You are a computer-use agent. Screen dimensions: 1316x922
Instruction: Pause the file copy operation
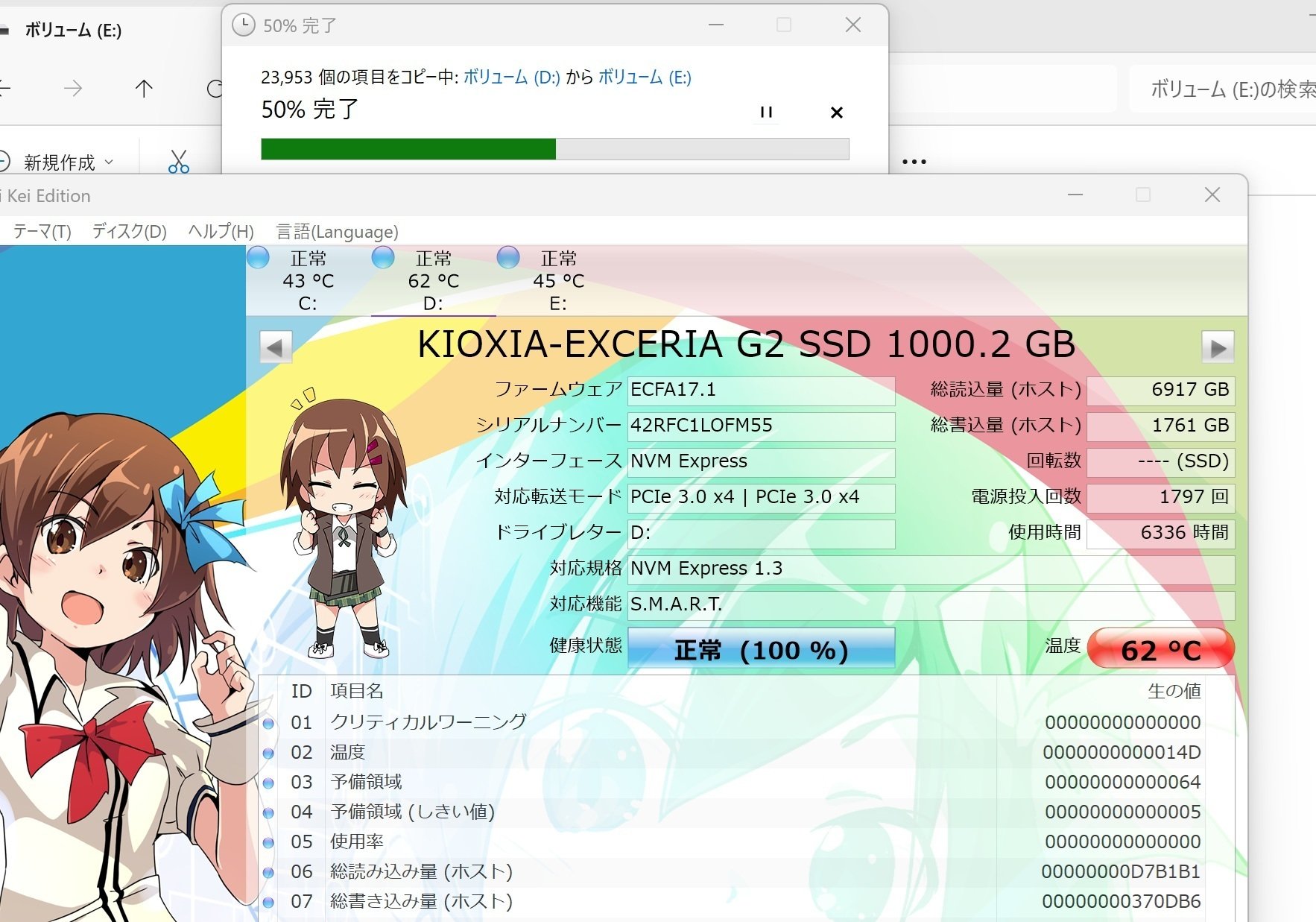click(x=766, y=112)
